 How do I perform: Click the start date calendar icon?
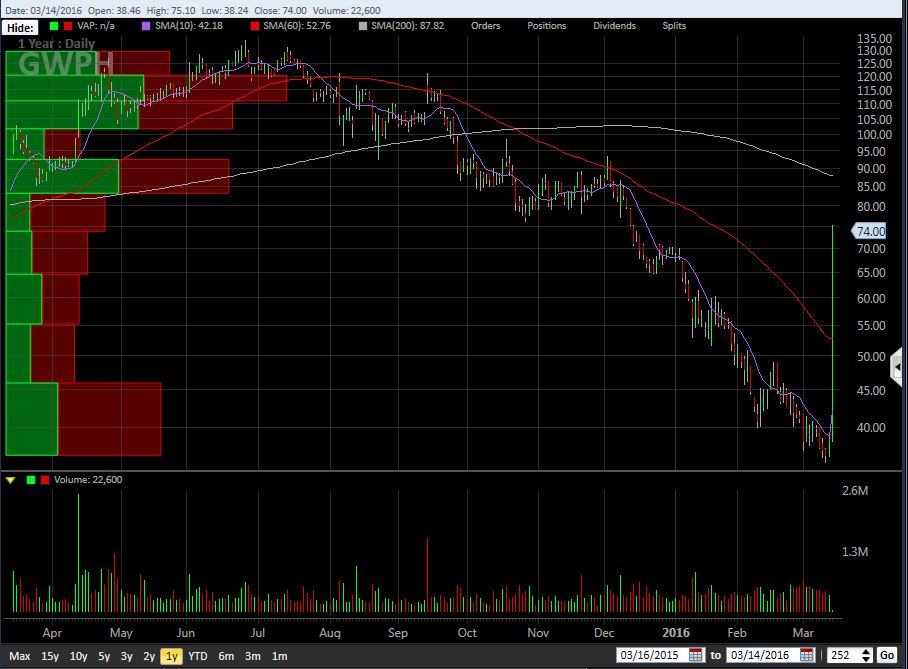(696, 656)
